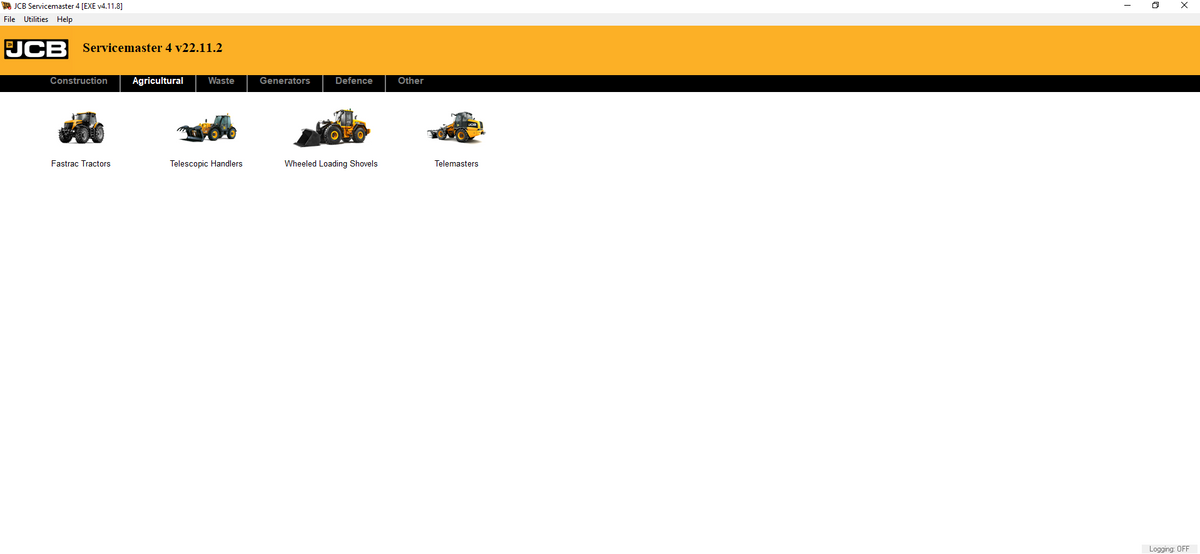Close the Servicemaster window
This screenshot has width=1200, height=554.
click(x=1185, y=6)
